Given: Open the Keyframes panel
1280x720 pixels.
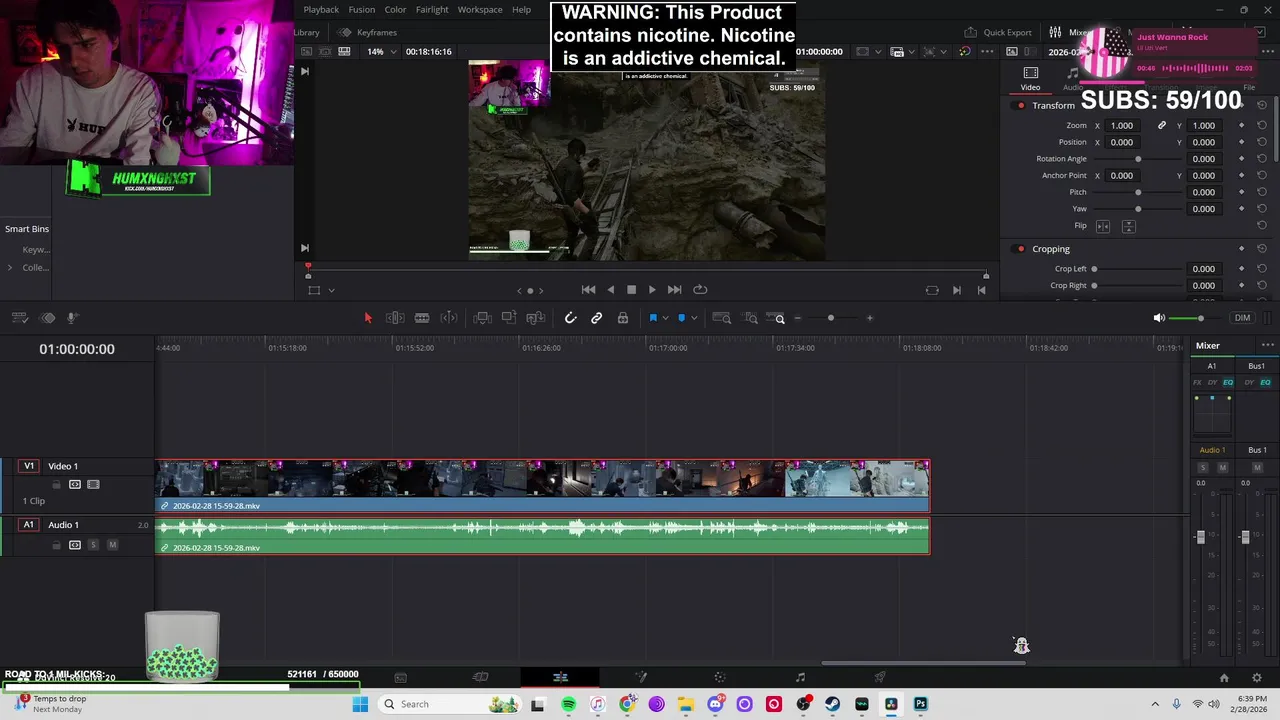Looking at the screenshot, I should click(x=368, y=32).
